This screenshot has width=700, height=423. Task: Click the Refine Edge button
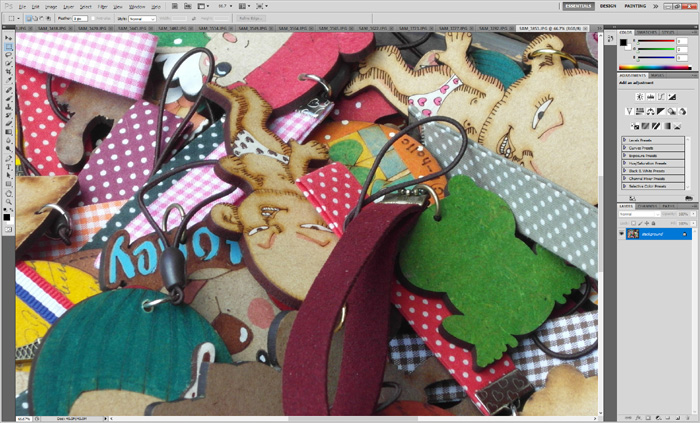click(250, 18)
